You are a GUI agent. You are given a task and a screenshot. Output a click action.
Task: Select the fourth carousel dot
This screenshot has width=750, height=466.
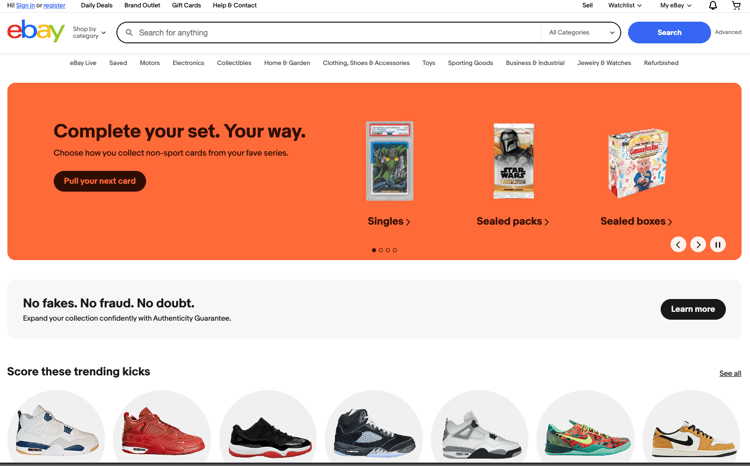tap(395, 250)
